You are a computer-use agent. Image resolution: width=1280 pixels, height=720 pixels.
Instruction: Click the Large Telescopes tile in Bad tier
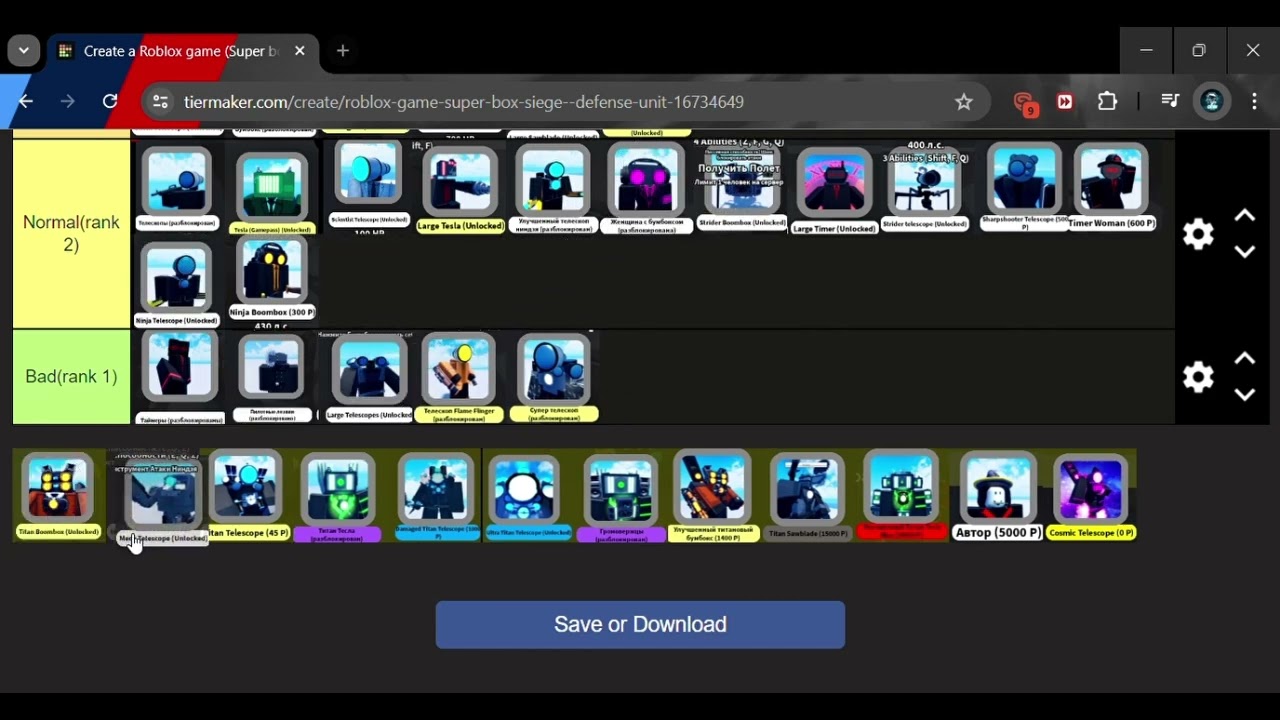(369, 378)
